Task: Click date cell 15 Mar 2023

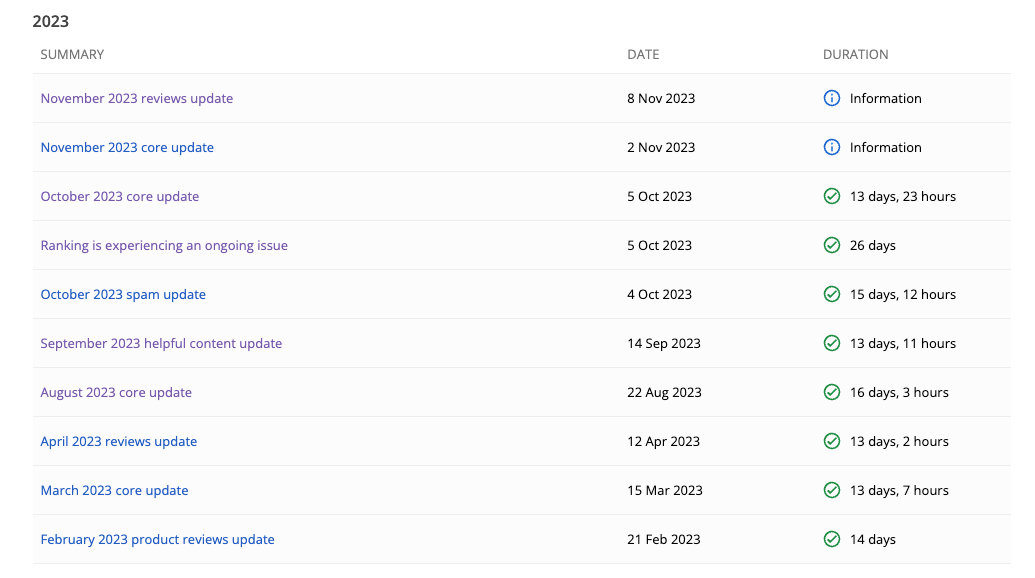Action: coord(665,490)
